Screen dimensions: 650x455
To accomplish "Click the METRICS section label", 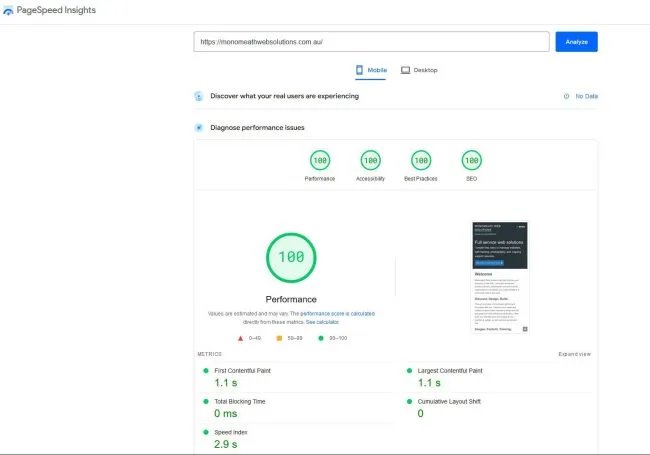I will click(209, 354).
